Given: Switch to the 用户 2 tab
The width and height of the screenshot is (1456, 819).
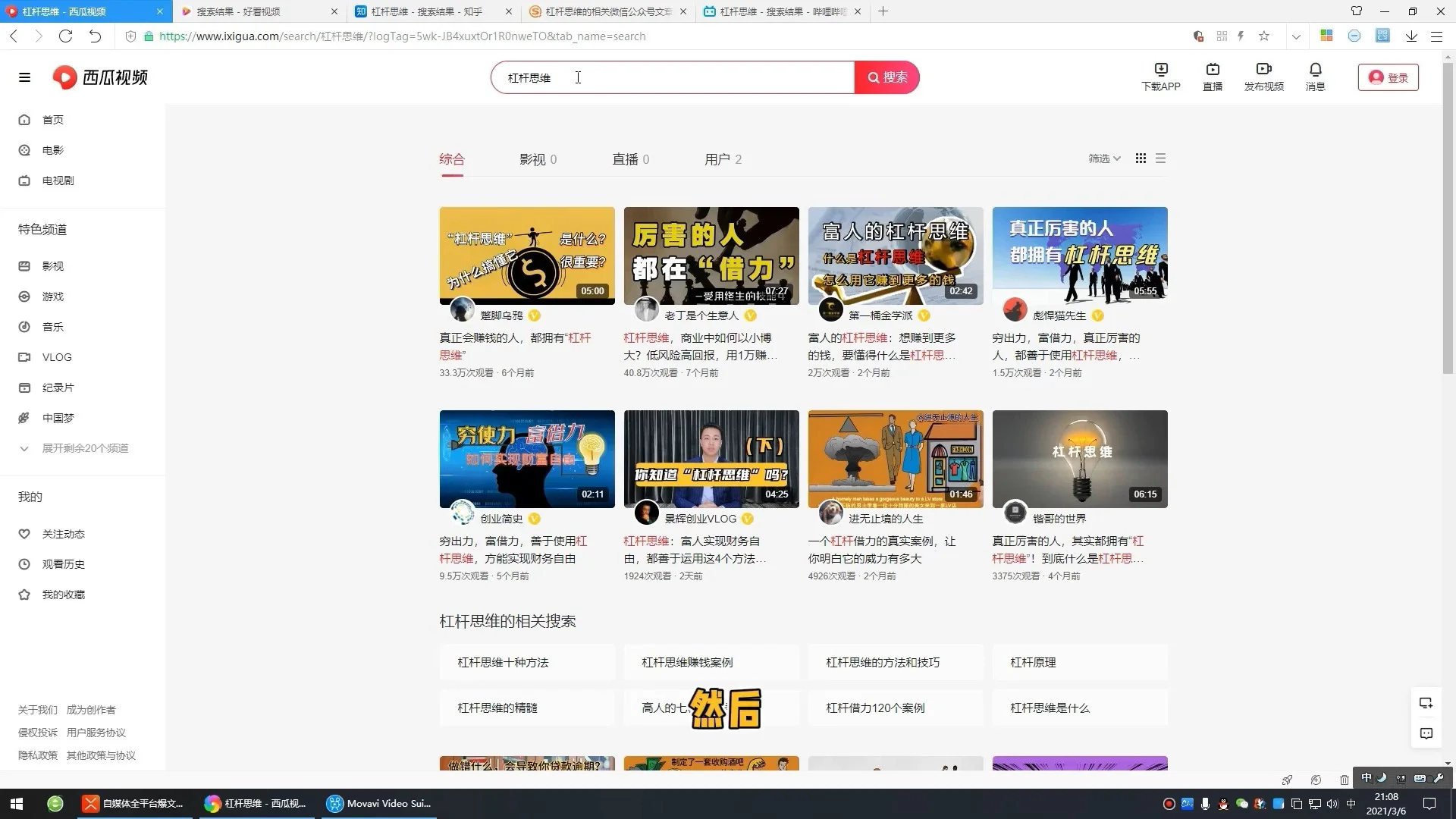Looking at the screenshot, I should pos(723,159).
